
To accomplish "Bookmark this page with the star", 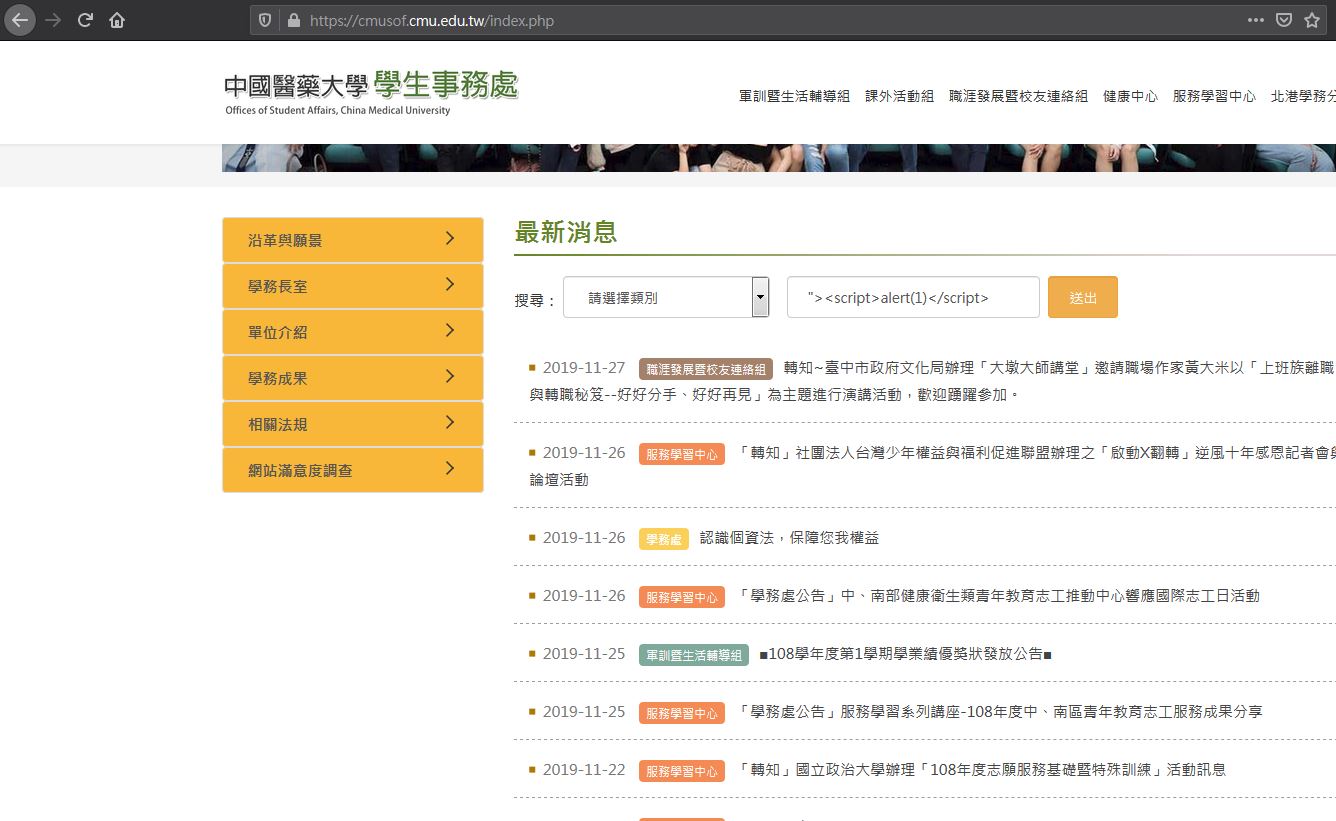I will click(1312, 20).
